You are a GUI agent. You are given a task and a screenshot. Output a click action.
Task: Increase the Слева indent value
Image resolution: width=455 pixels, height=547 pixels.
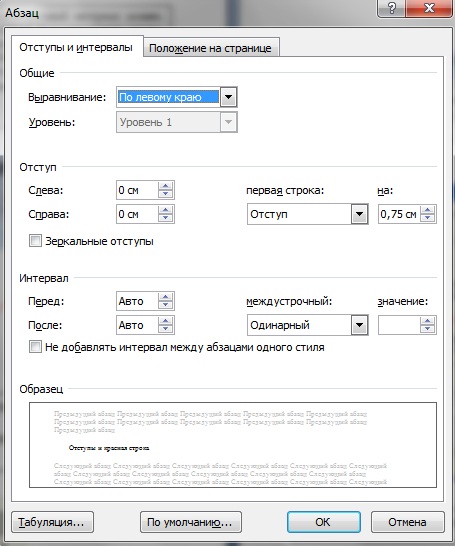tap(165, 186)
